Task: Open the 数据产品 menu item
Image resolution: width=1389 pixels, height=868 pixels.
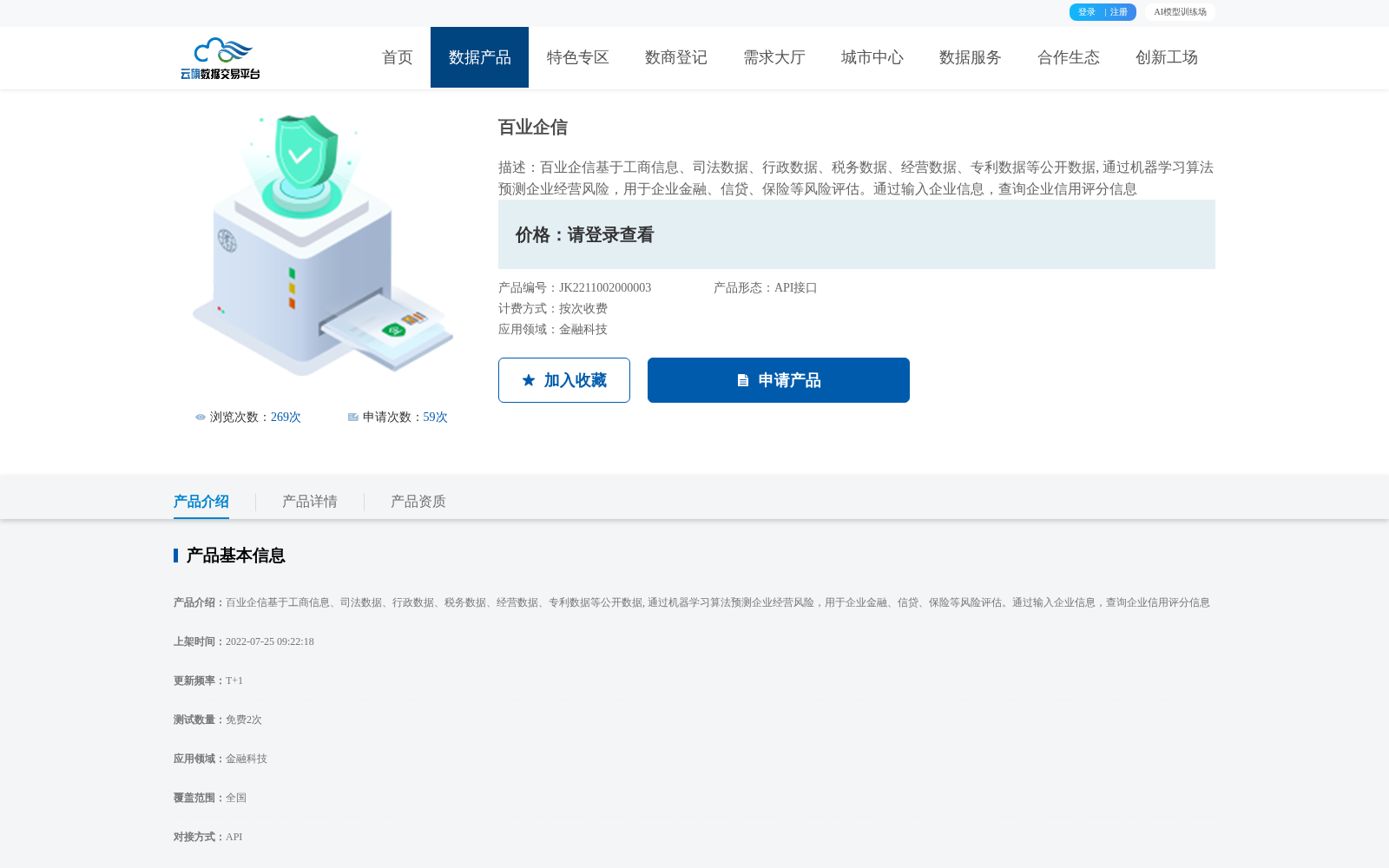Action: pos(479,57)
